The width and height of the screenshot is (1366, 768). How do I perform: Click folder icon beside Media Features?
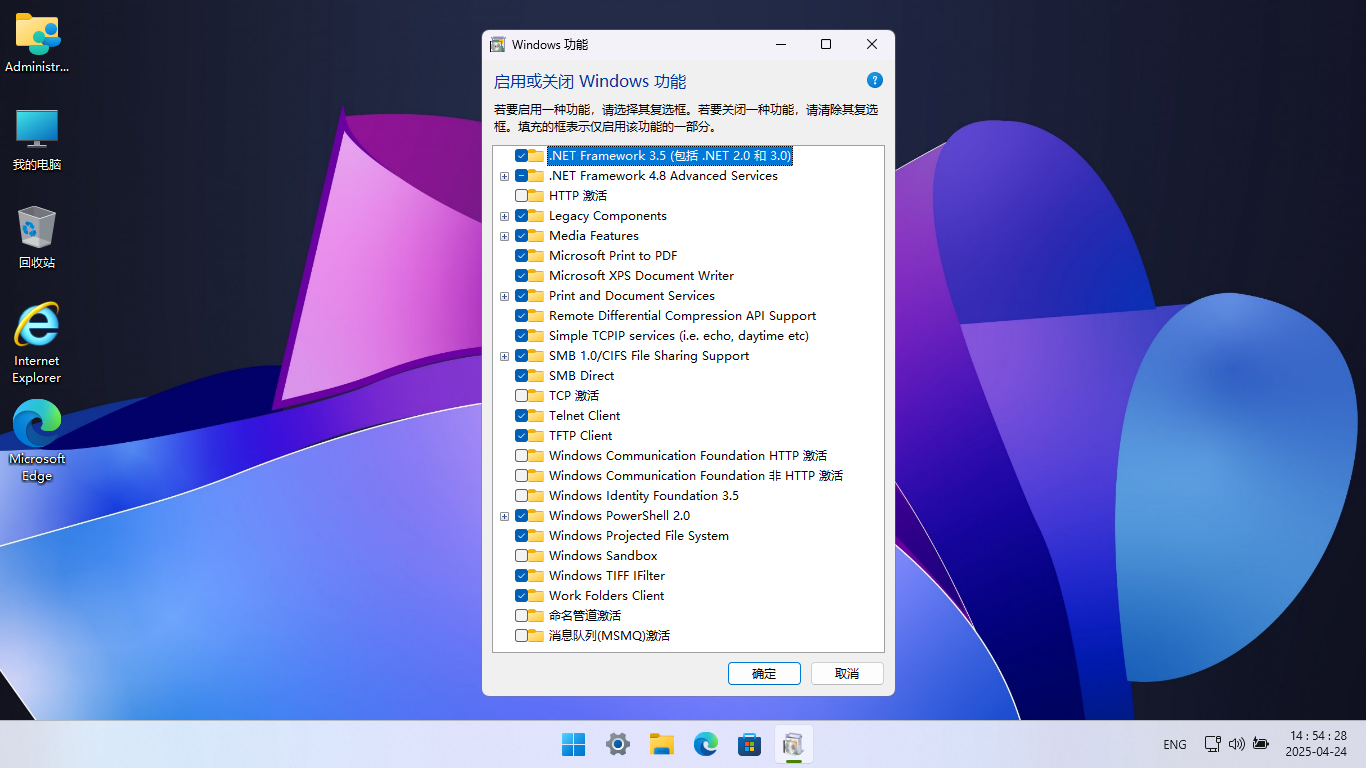point(537,235)
